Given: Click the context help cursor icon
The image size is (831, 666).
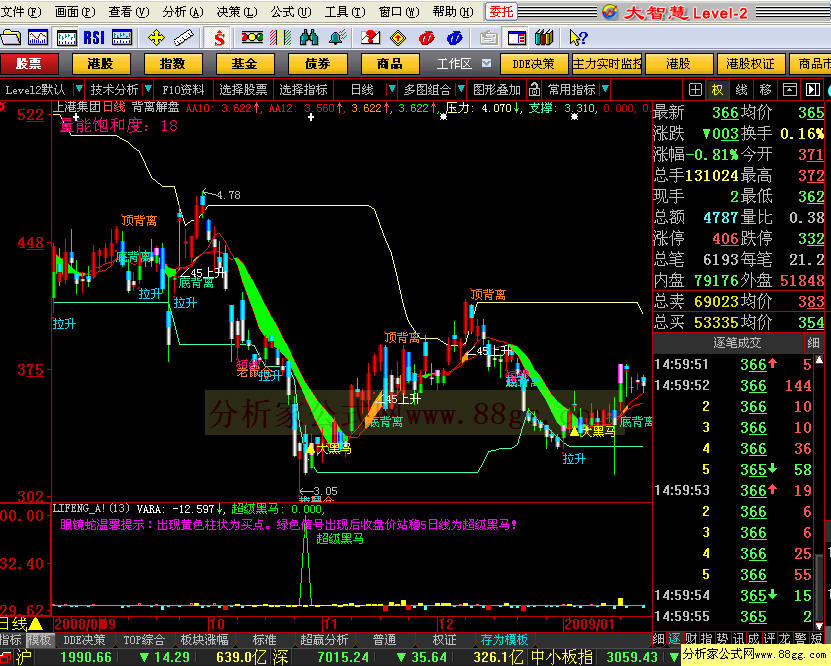Looking at the screenshot, I should [578, 38].
